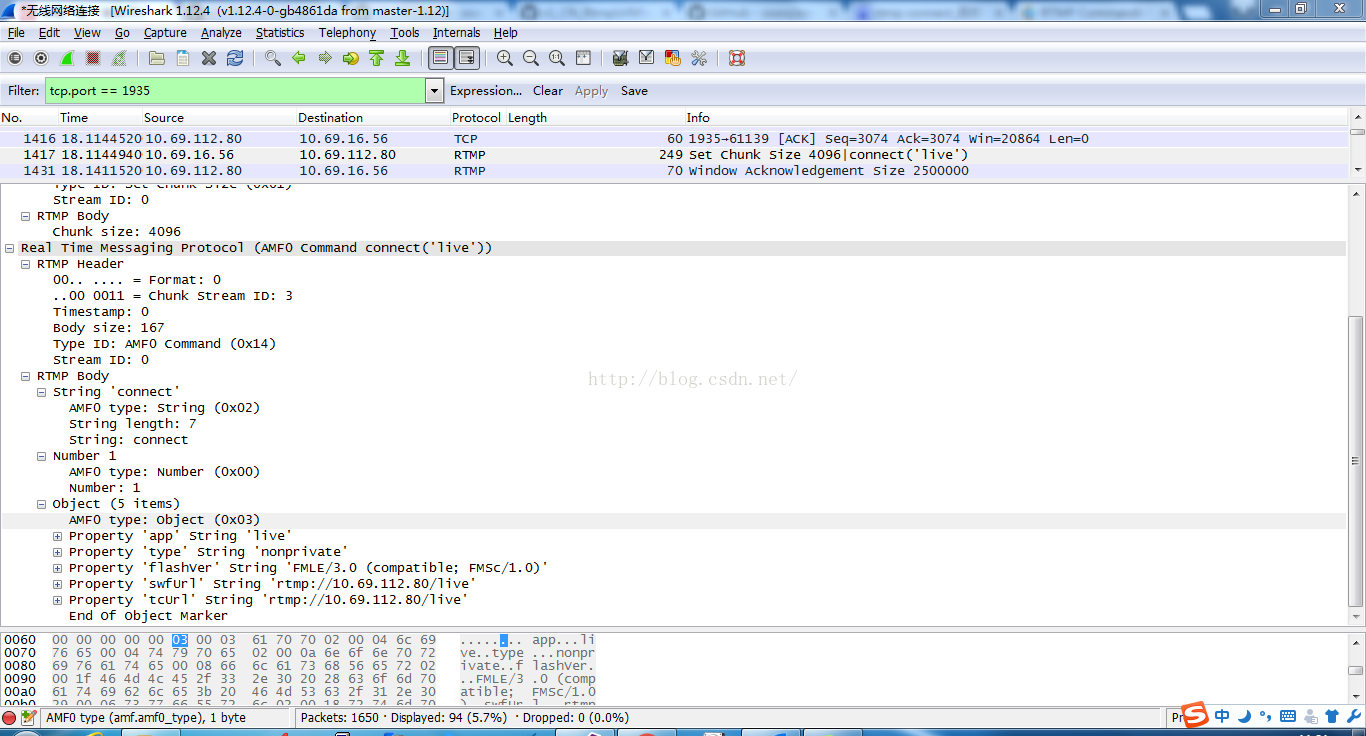Collapse String 'connect' node
This screenshot has width=1366, height=736.
42,392
